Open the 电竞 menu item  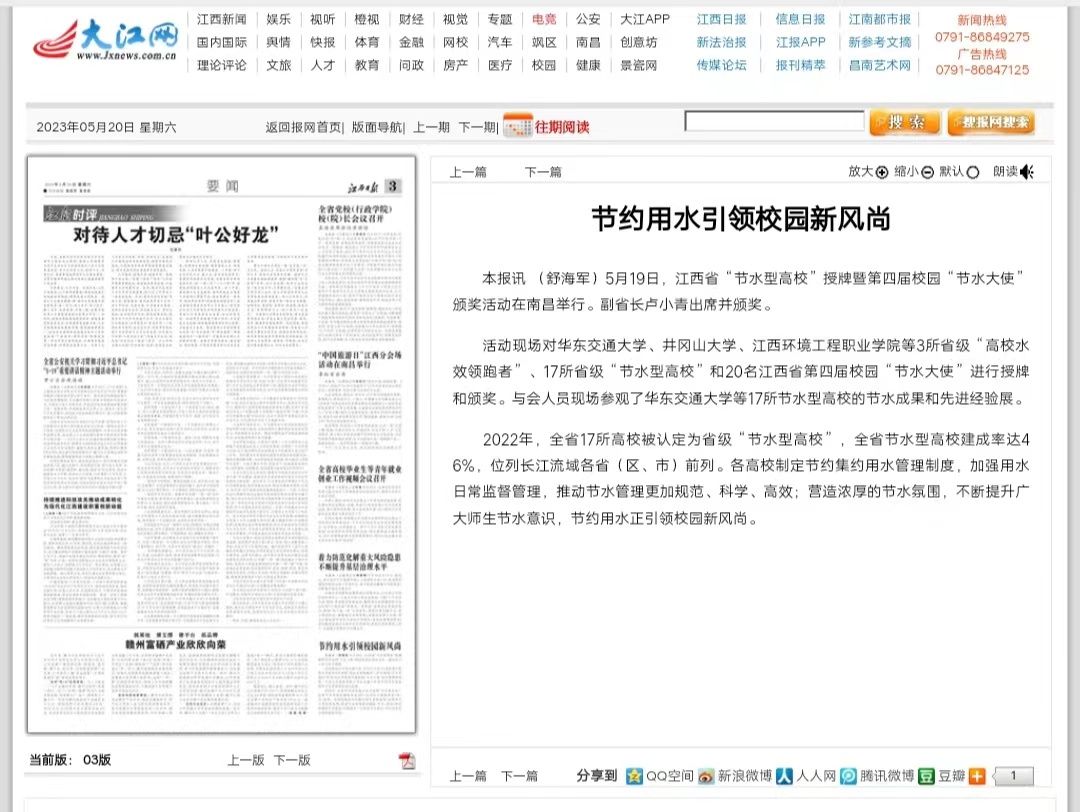[x=544, y=19]
